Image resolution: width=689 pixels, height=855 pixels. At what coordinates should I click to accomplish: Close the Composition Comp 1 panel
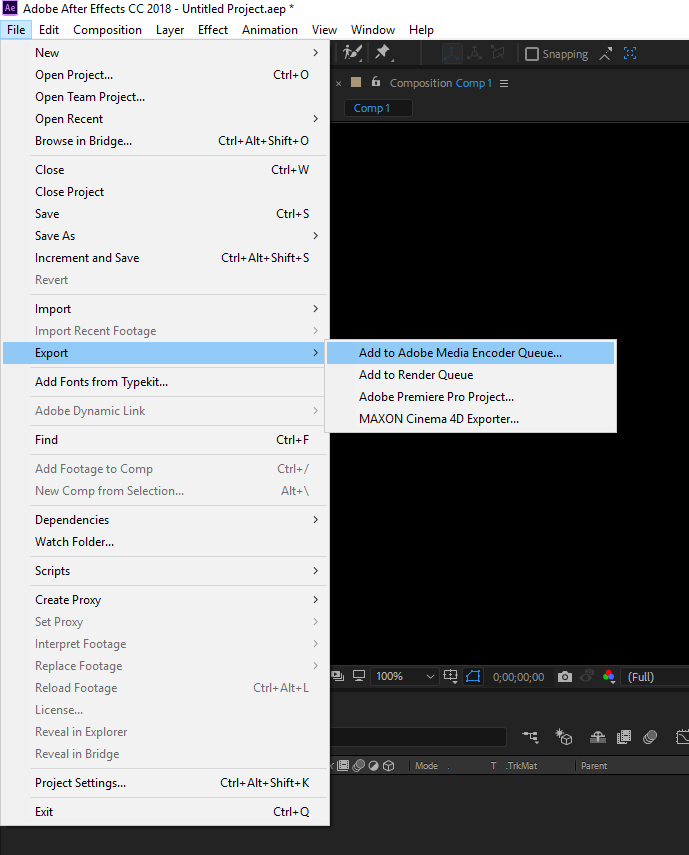(339, 83)
